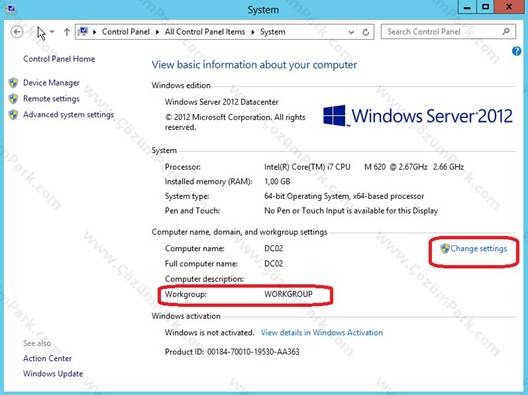Image resolution: width=528 pixels, height=395 pixels.
Task: Click the refresh icon in address bar
Action: coord(366,32)
